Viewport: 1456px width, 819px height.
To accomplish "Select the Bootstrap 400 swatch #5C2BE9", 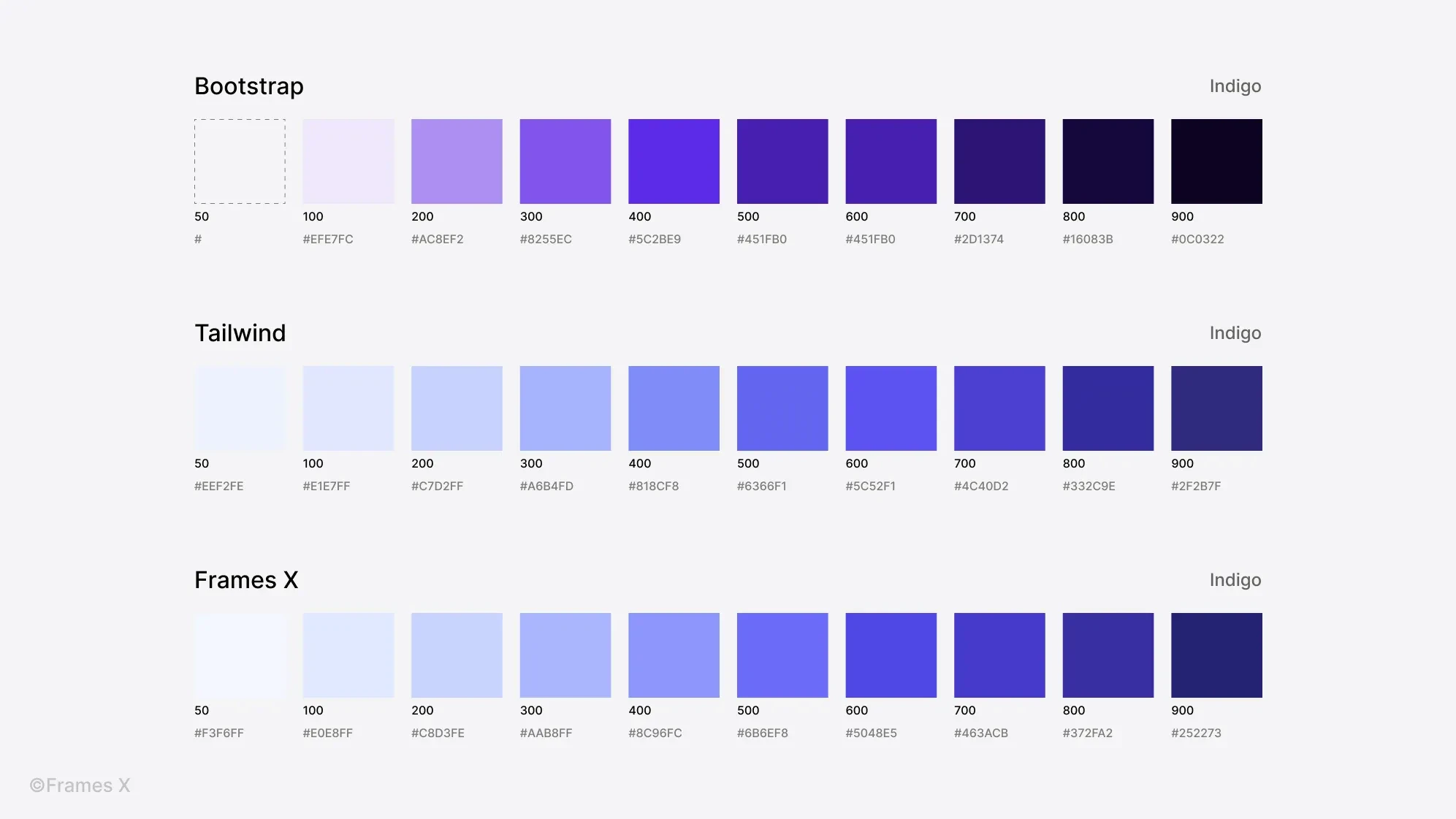I will tap(674, 161).
